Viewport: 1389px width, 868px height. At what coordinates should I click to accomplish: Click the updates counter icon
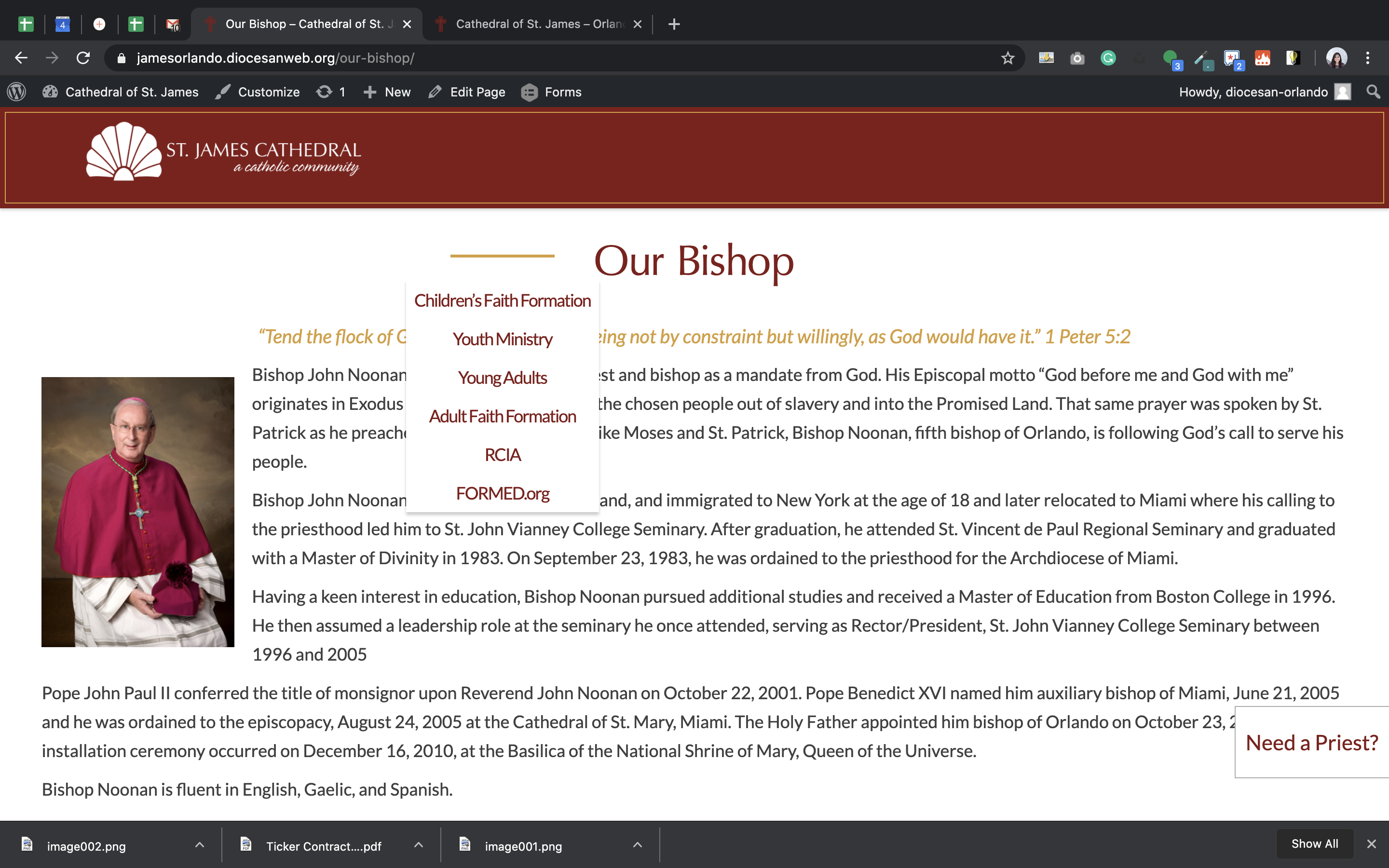(x=330, y=92)
